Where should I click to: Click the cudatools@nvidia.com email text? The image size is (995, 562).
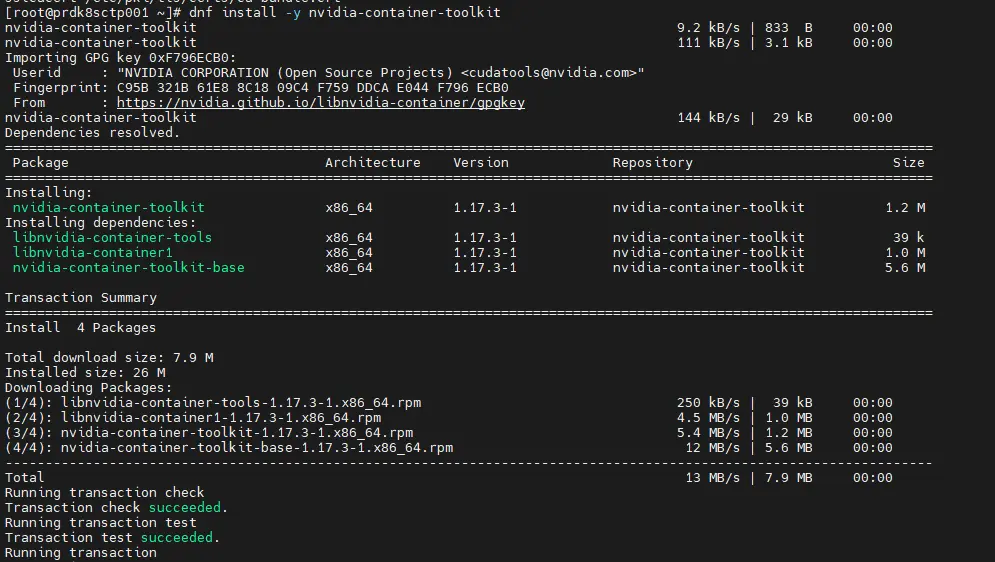pos(548,73)
